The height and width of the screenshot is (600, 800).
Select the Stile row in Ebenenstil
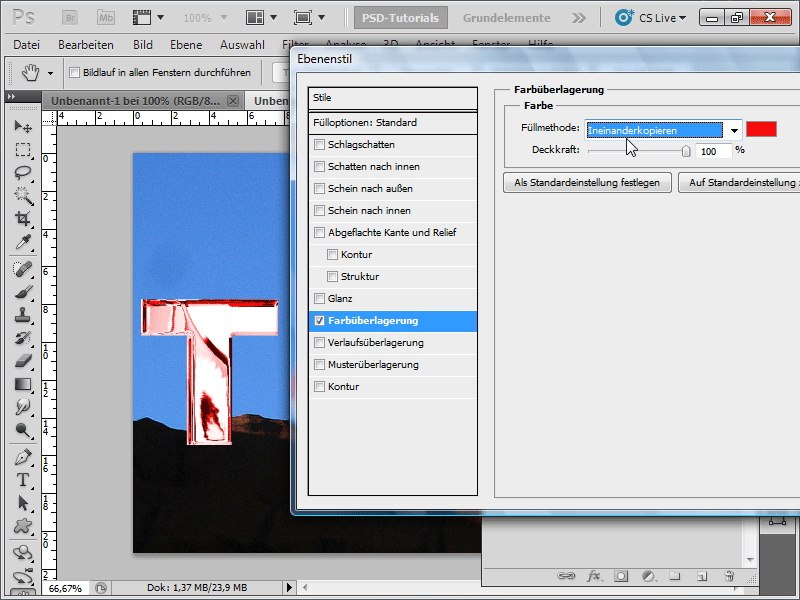point(393,98)
